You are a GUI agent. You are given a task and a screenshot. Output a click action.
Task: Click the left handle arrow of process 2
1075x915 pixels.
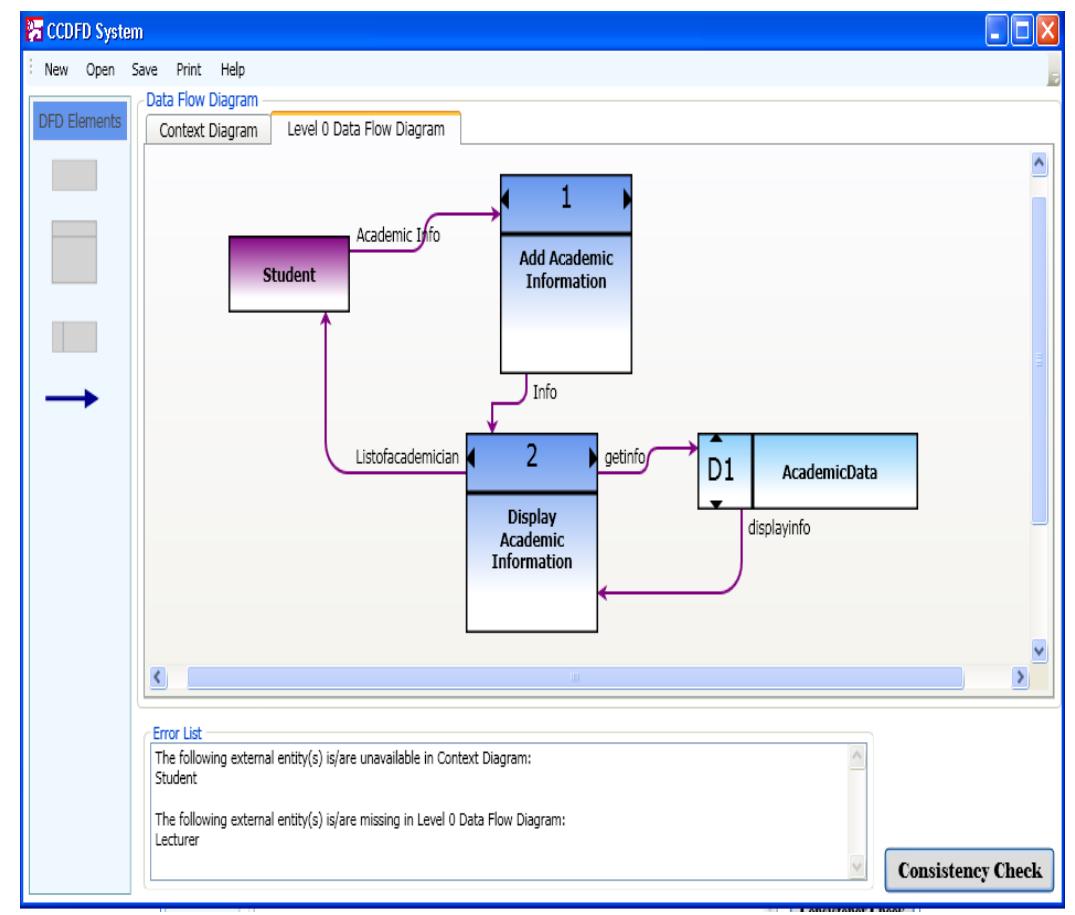[x=471, y=457]
